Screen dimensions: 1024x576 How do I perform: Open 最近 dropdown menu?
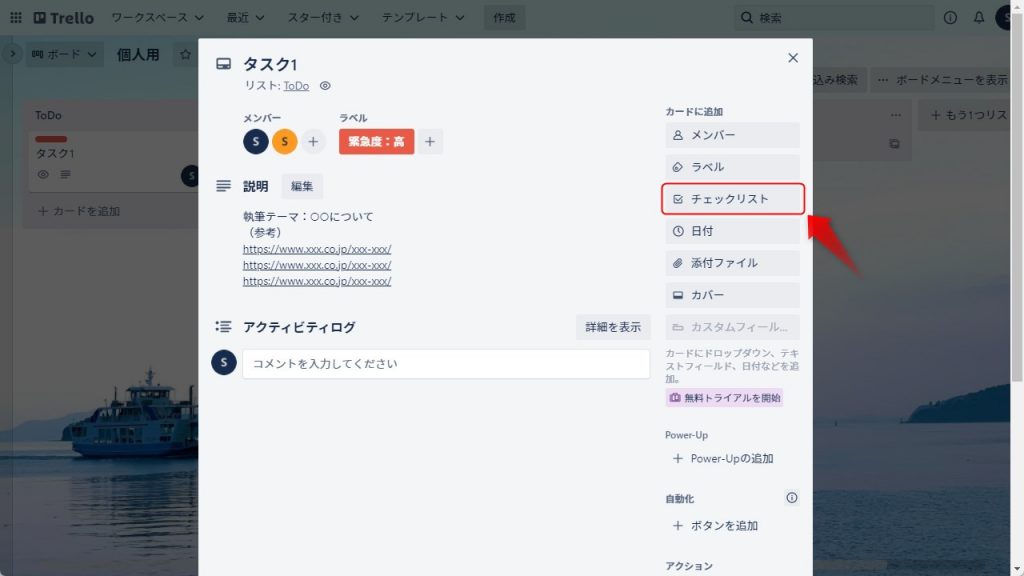coord(245,18)
